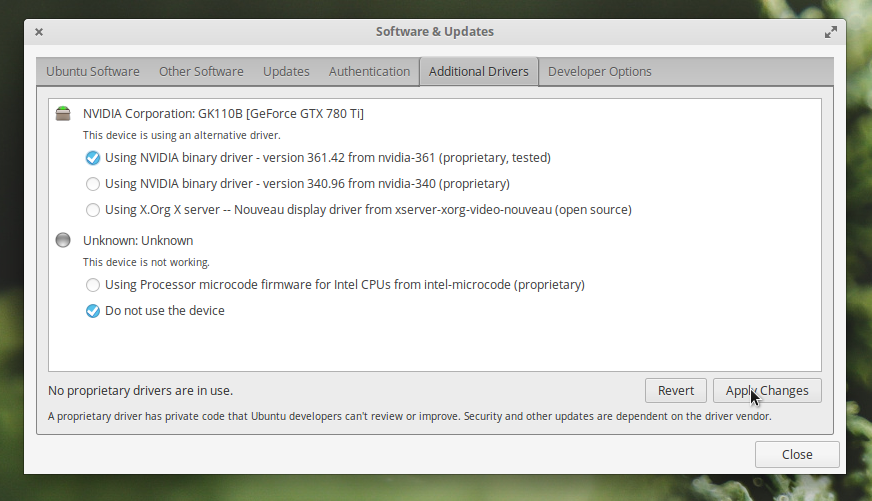Click the Software & Updates window title
The height and width of the screenshot is (501, 872).
(x=435, y=32)
